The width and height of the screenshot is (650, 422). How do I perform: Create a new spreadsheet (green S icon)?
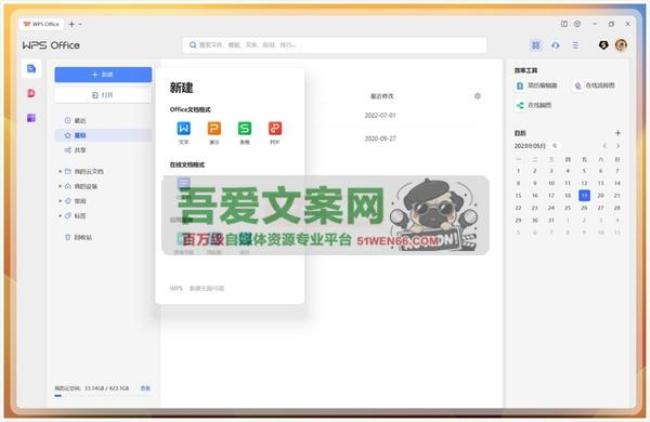[245, 129]
